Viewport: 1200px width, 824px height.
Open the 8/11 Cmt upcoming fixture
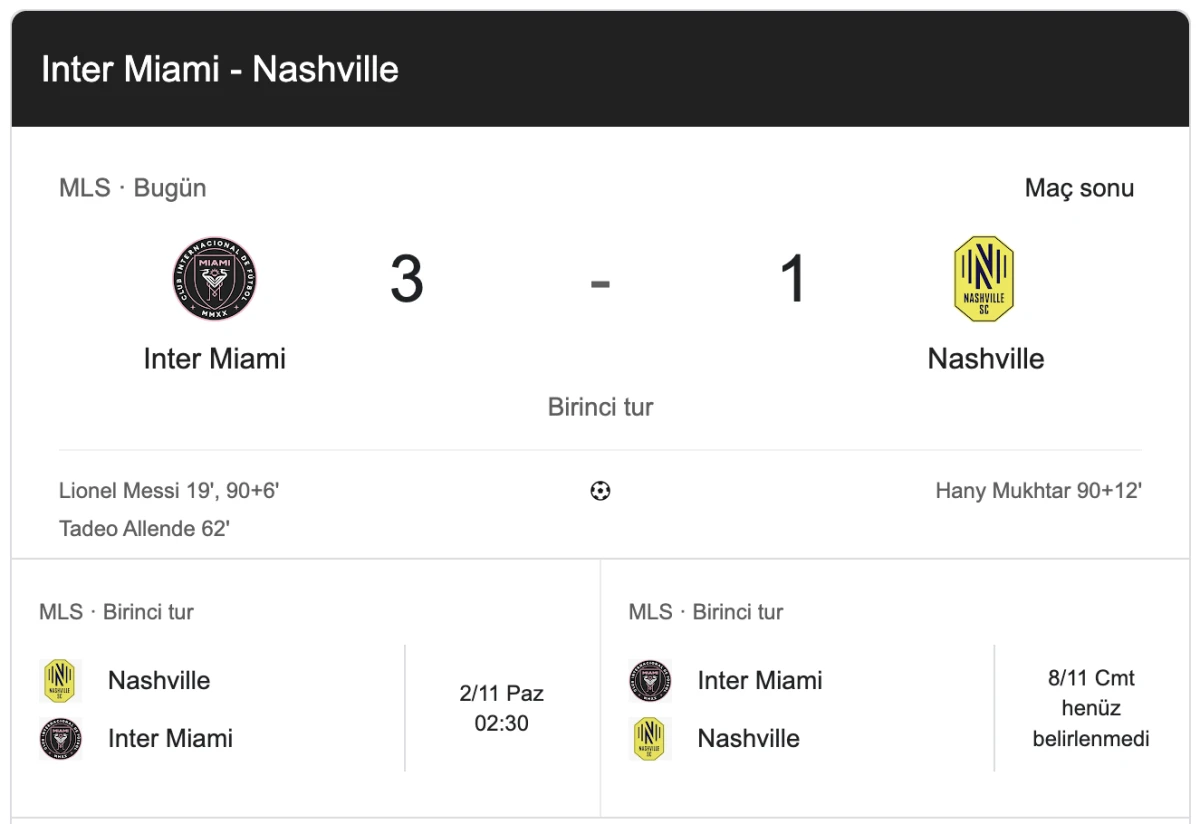pyautogui.click(x=1091, y=708)
